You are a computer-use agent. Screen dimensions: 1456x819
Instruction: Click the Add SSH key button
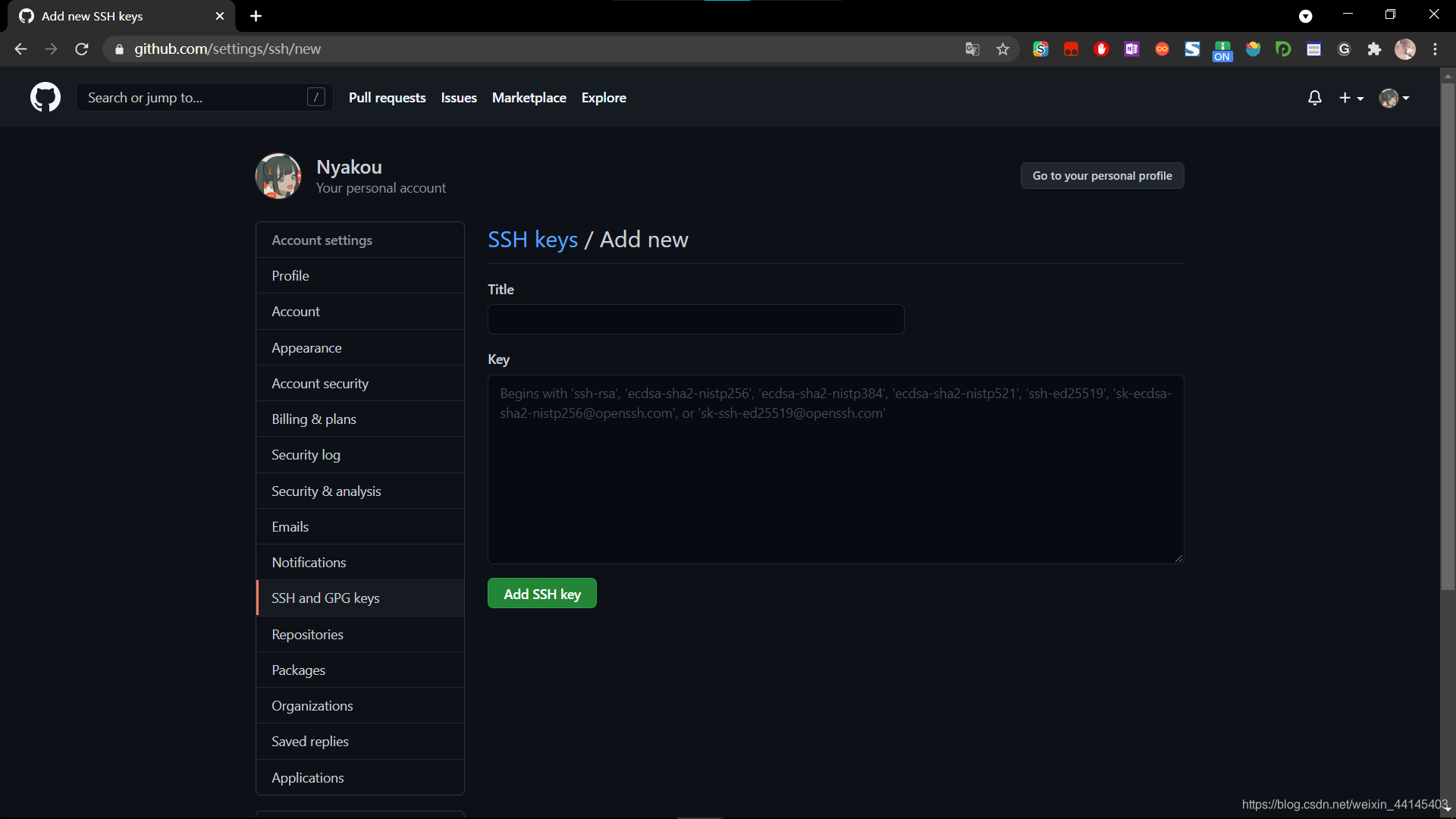pos(541,594)
